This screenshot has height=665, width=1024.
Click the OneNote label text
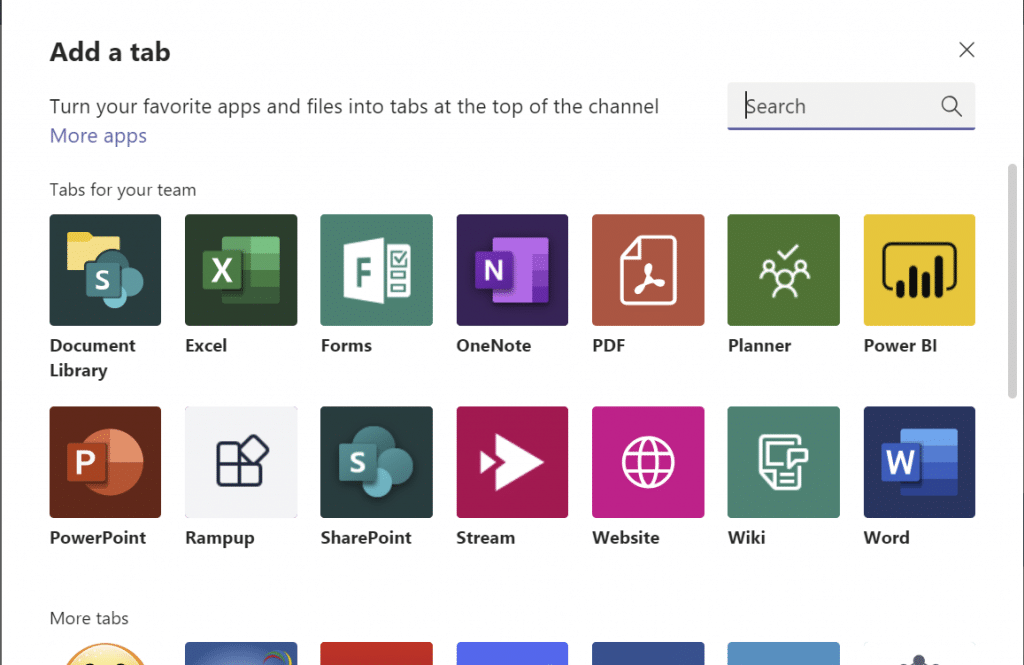pos(494,346)
